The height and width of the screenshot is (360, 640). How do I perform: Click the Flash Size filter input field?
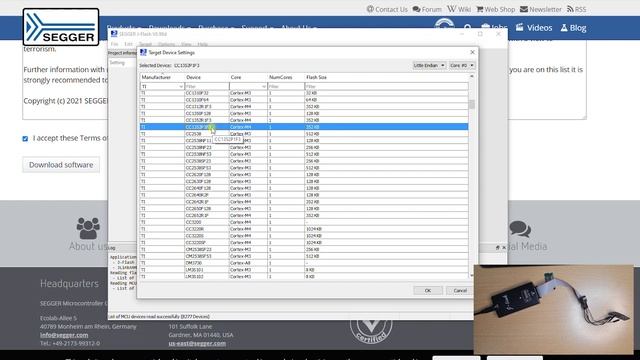(x=386, y=87)
